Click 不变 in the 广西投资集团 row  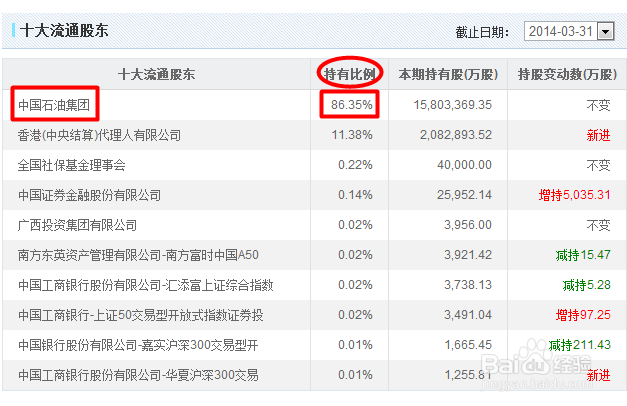(x=599, y=225)
